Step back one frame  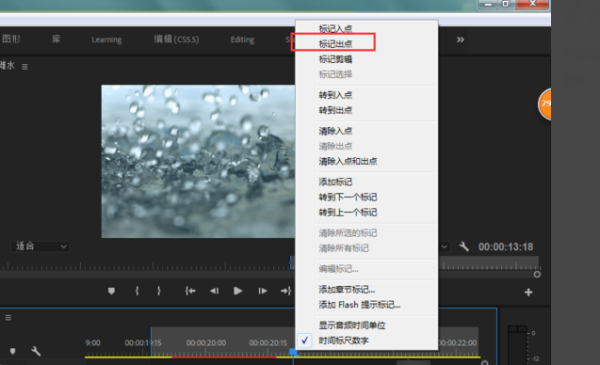pyautogui.click(x=214, y=291)
